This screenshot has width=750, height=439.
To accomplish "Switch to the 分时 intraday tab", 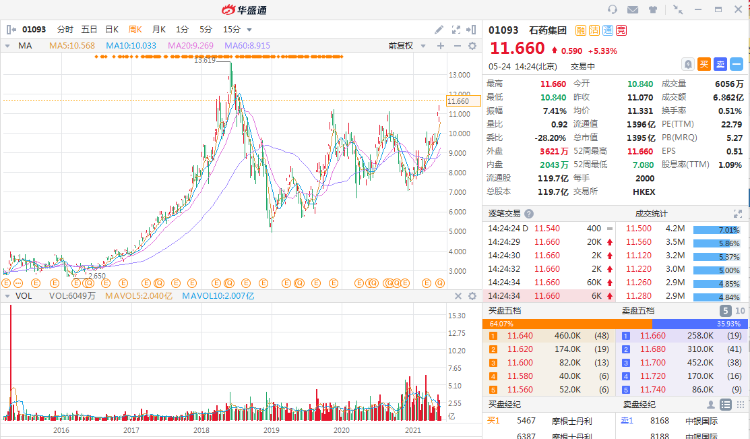I will [x=64, y=30].
